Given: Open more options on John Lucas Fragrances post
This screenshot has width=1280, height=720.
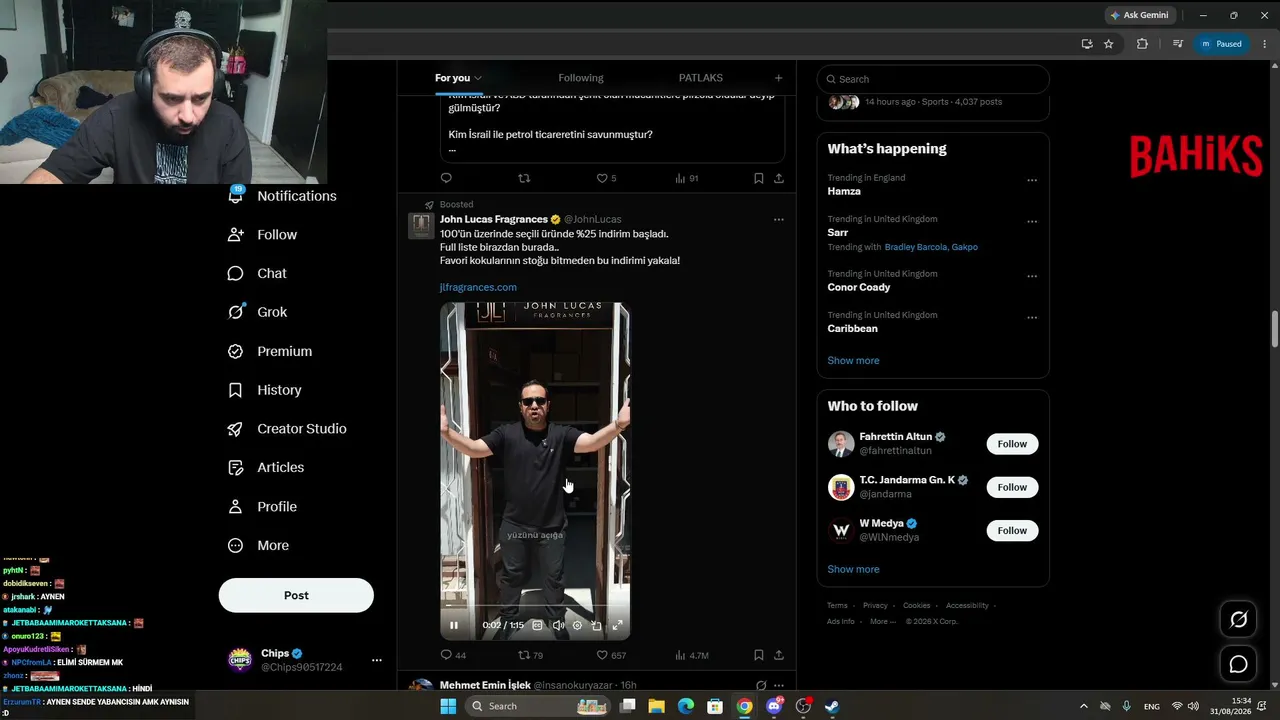Looking at the screenshot, I should point(779,219).
